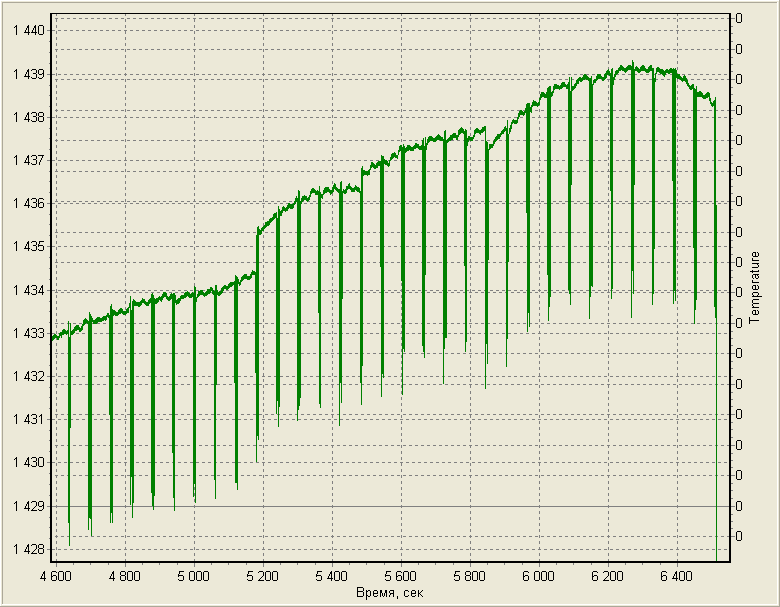Click the Время, сек axis title

click(x=390, y=593)
